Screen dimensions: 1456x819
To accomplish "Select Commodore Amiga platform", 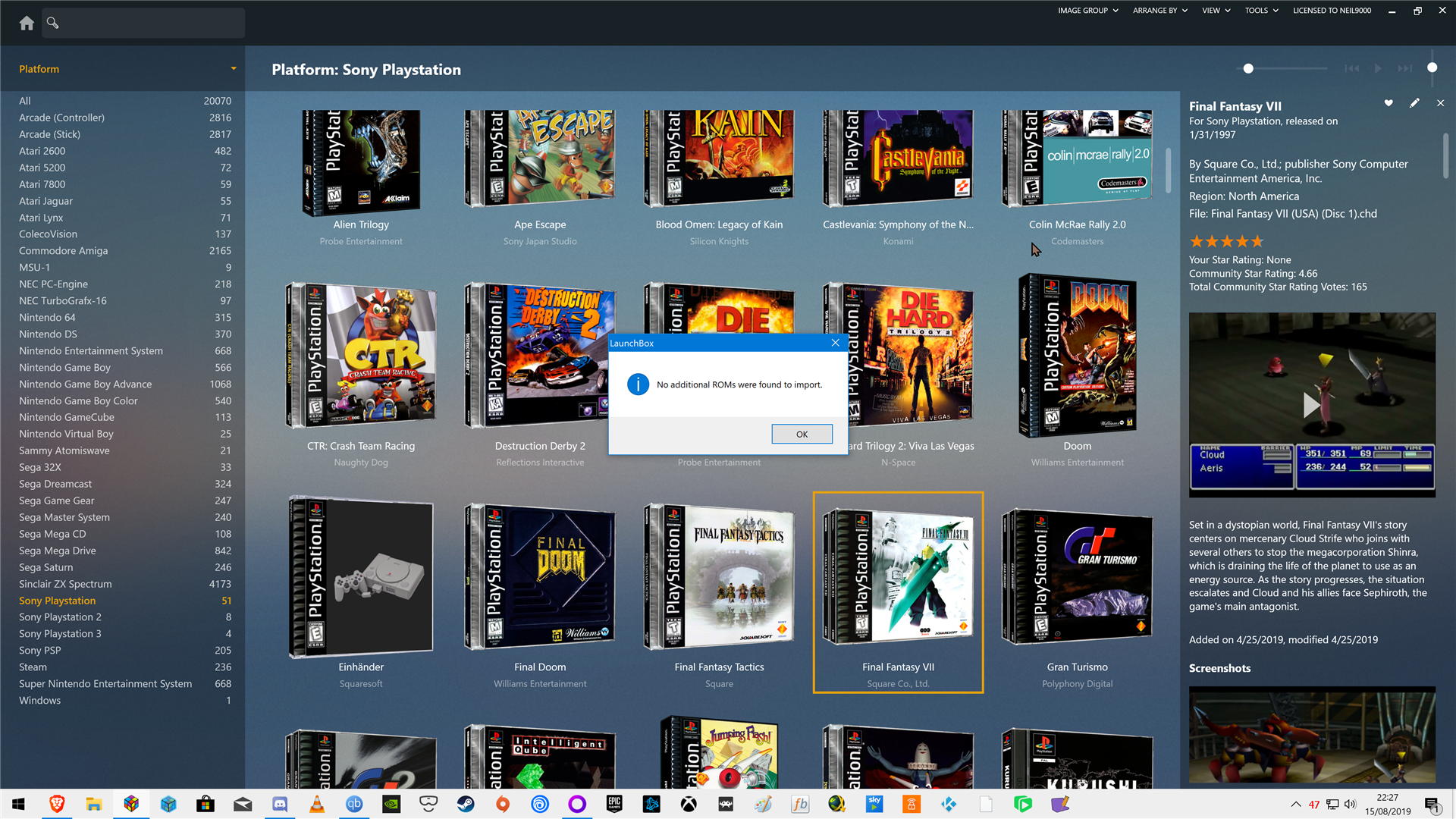I will click(125, 251).
